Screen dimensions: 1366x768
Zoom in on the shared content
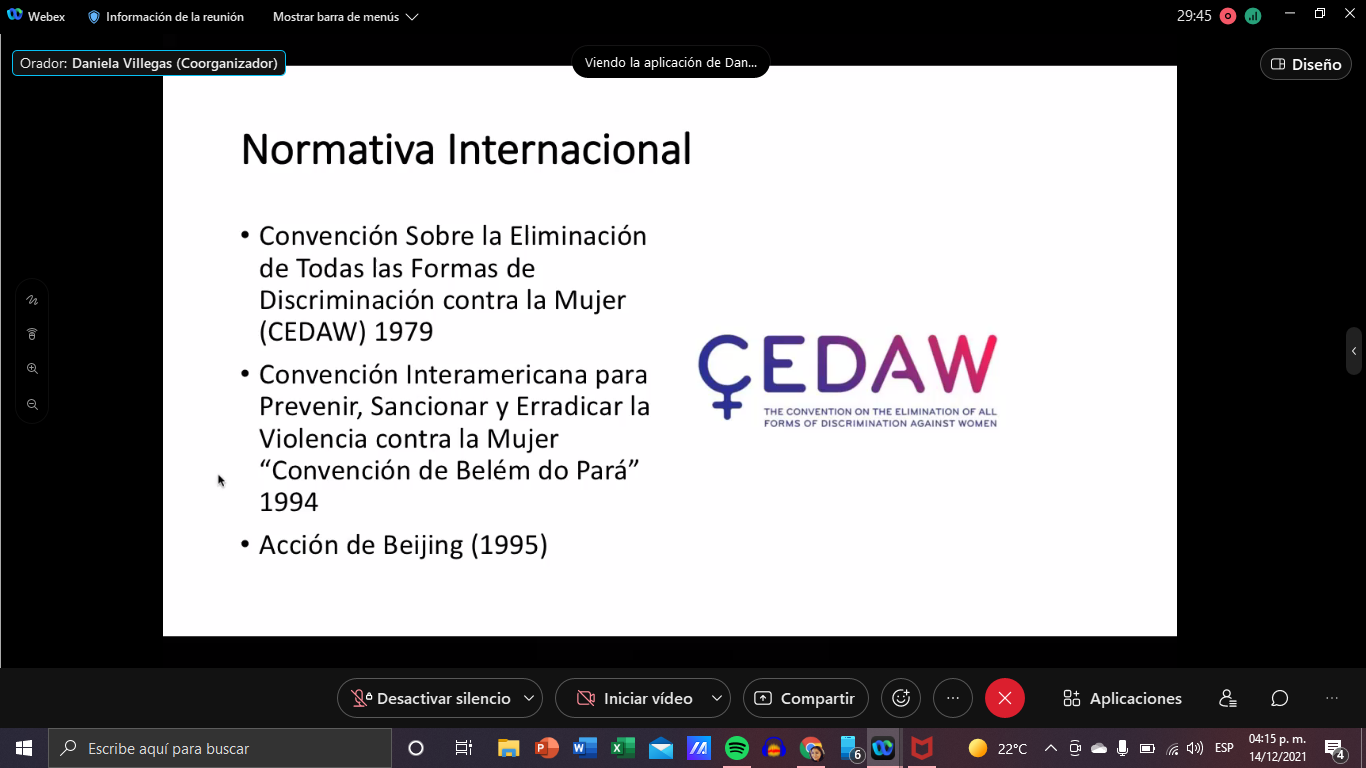pos(32,369)
